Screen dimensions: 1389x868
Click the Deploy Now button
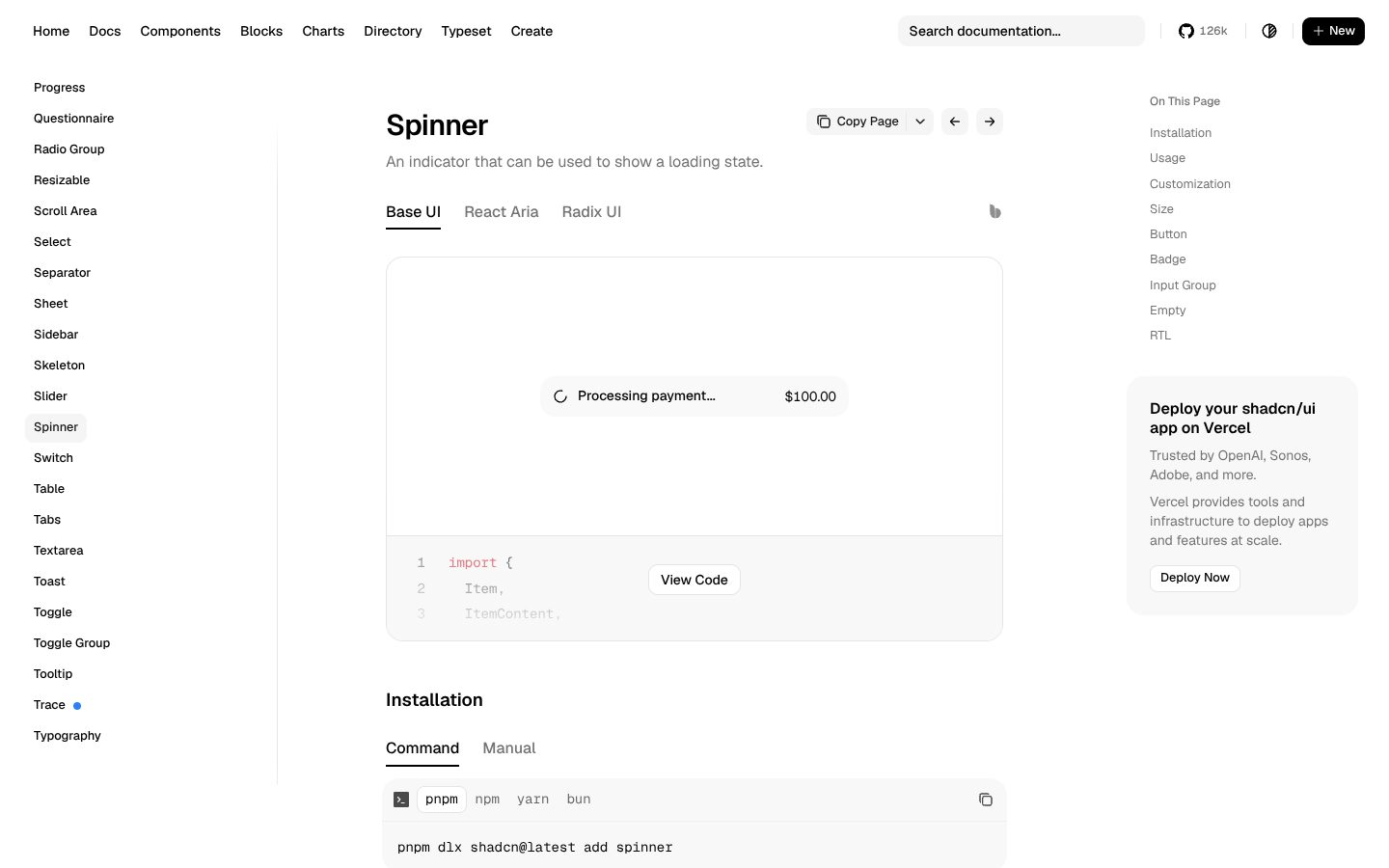(x=1195, y=578)
